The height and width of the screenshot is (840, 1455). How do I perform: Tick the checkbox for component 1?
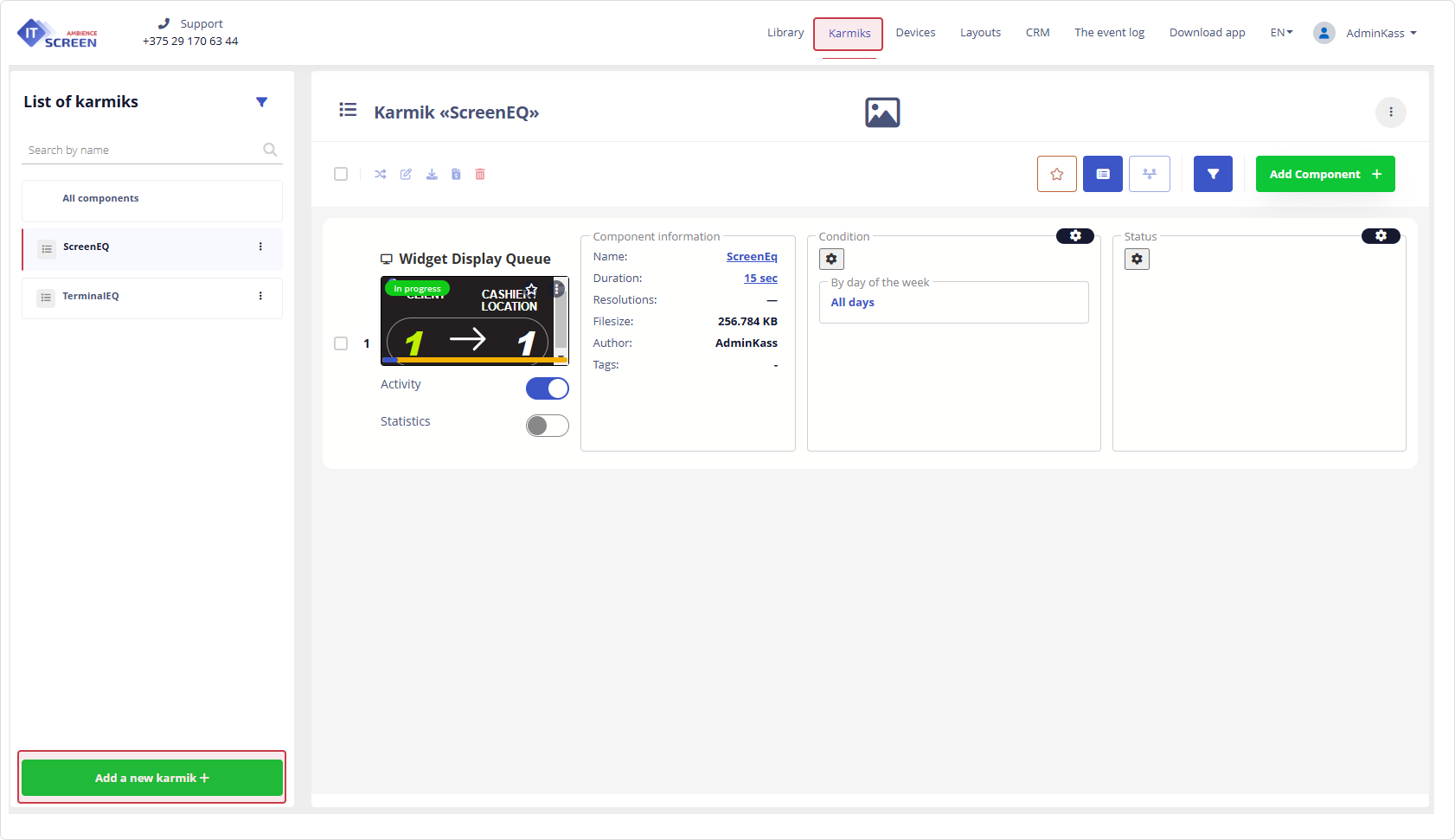pos(341,343)
